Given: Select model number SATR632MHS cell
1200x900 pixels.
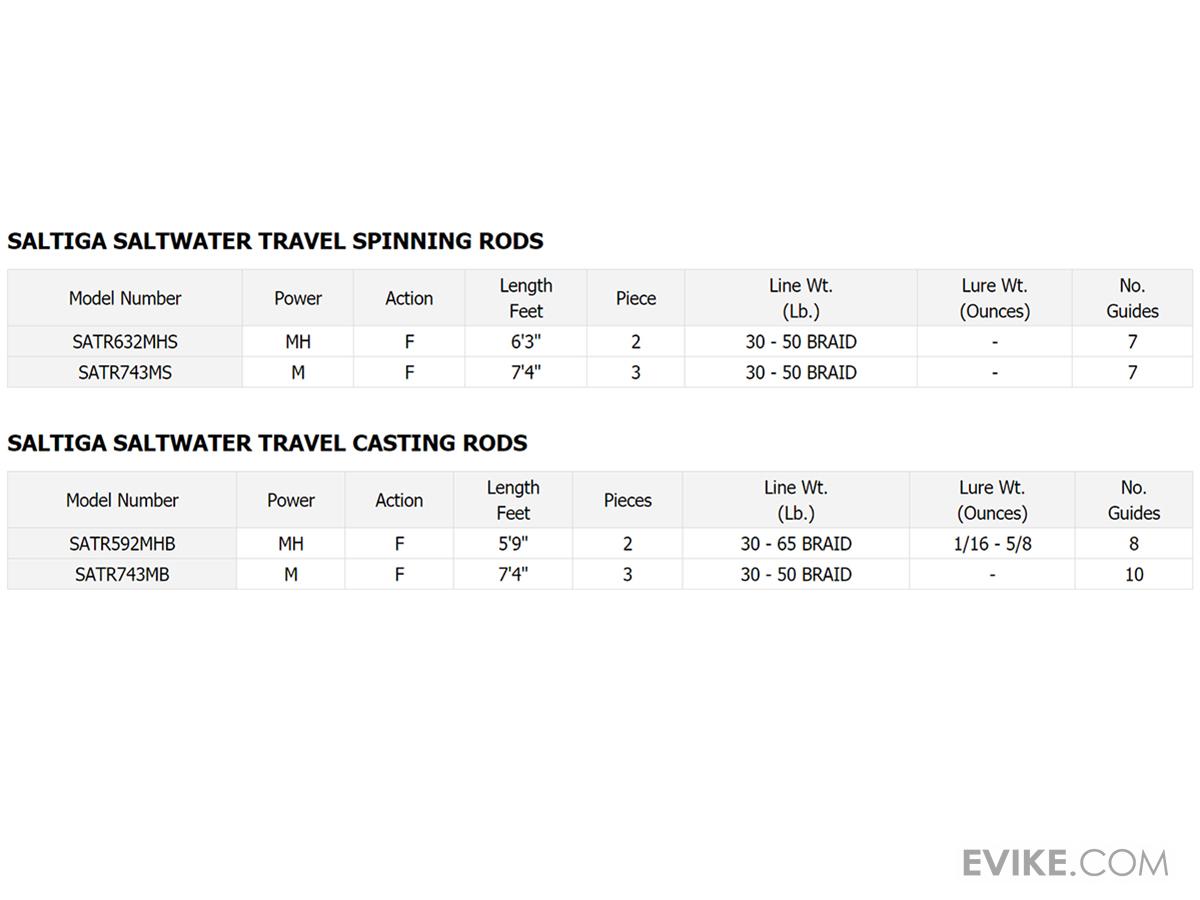Looking at the screenshot, I should [x=125, y=342].
